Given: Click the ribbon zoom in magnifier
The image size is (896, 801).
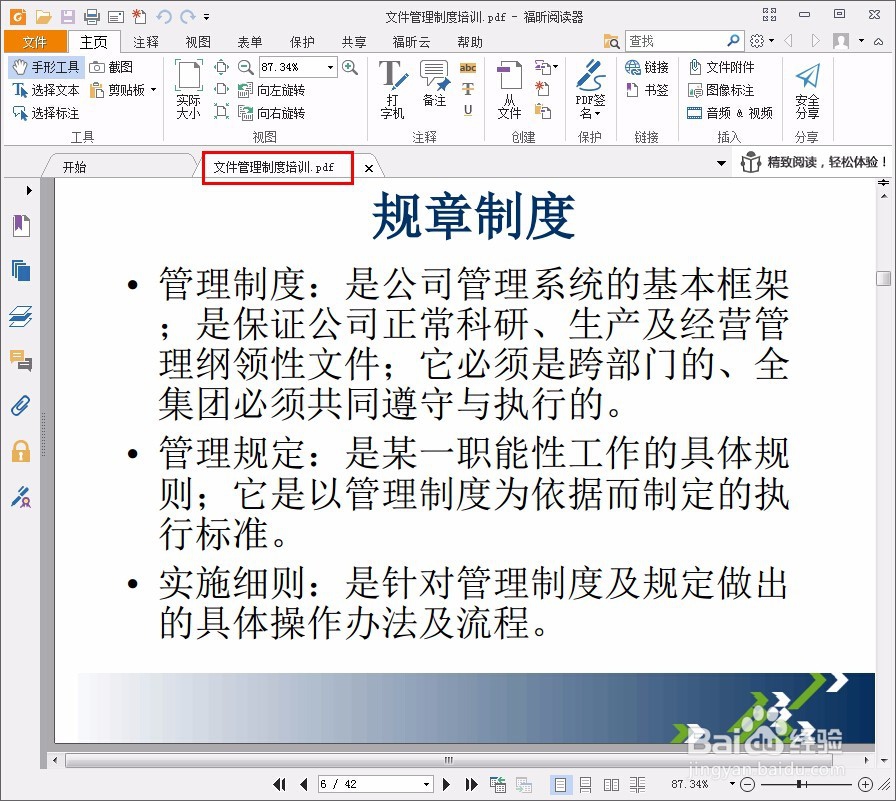Looking at the screenshot, I should pyautogui.click(x=350, y=67).
